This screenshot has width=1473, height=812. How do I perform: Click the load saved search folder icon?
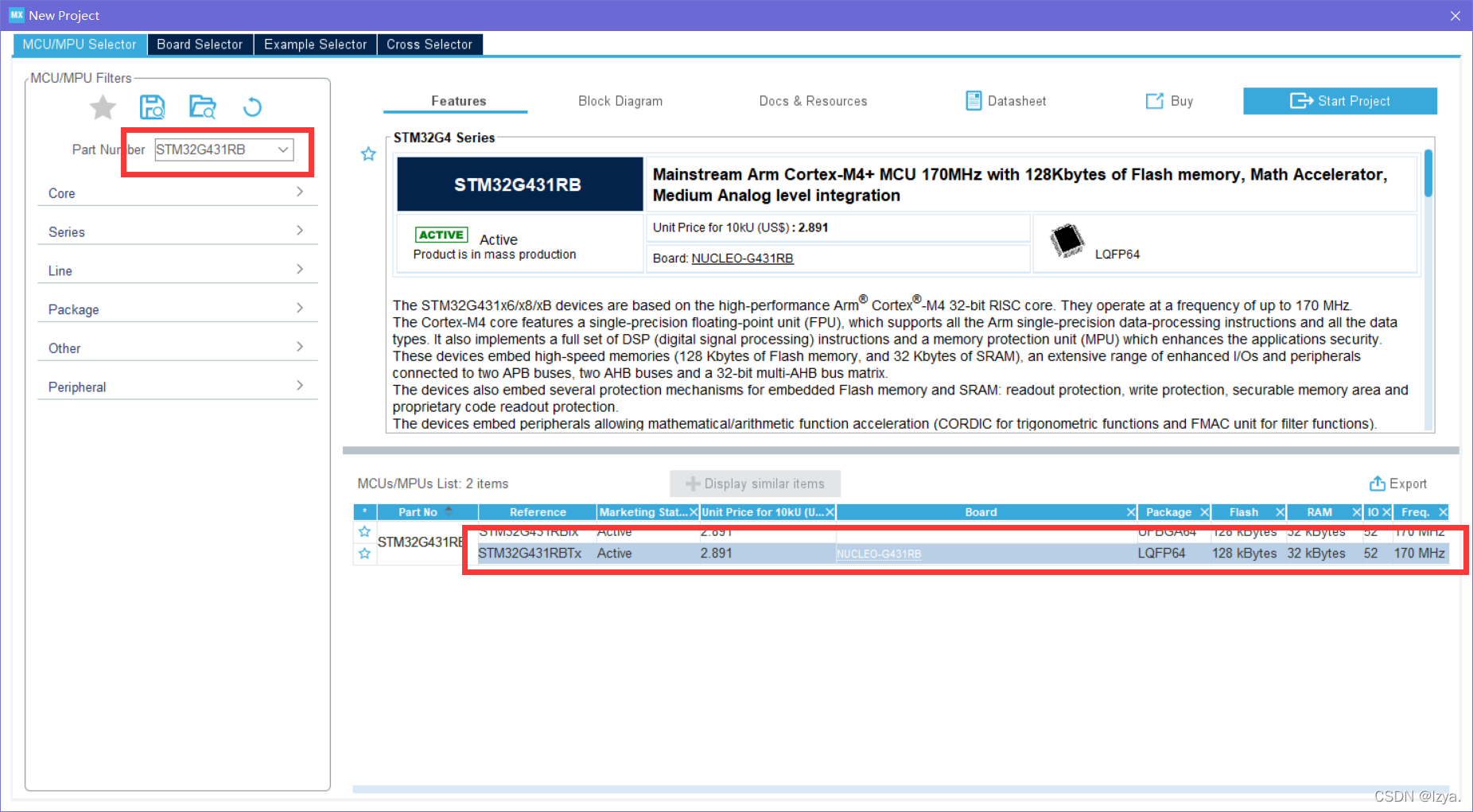point(202,107)
